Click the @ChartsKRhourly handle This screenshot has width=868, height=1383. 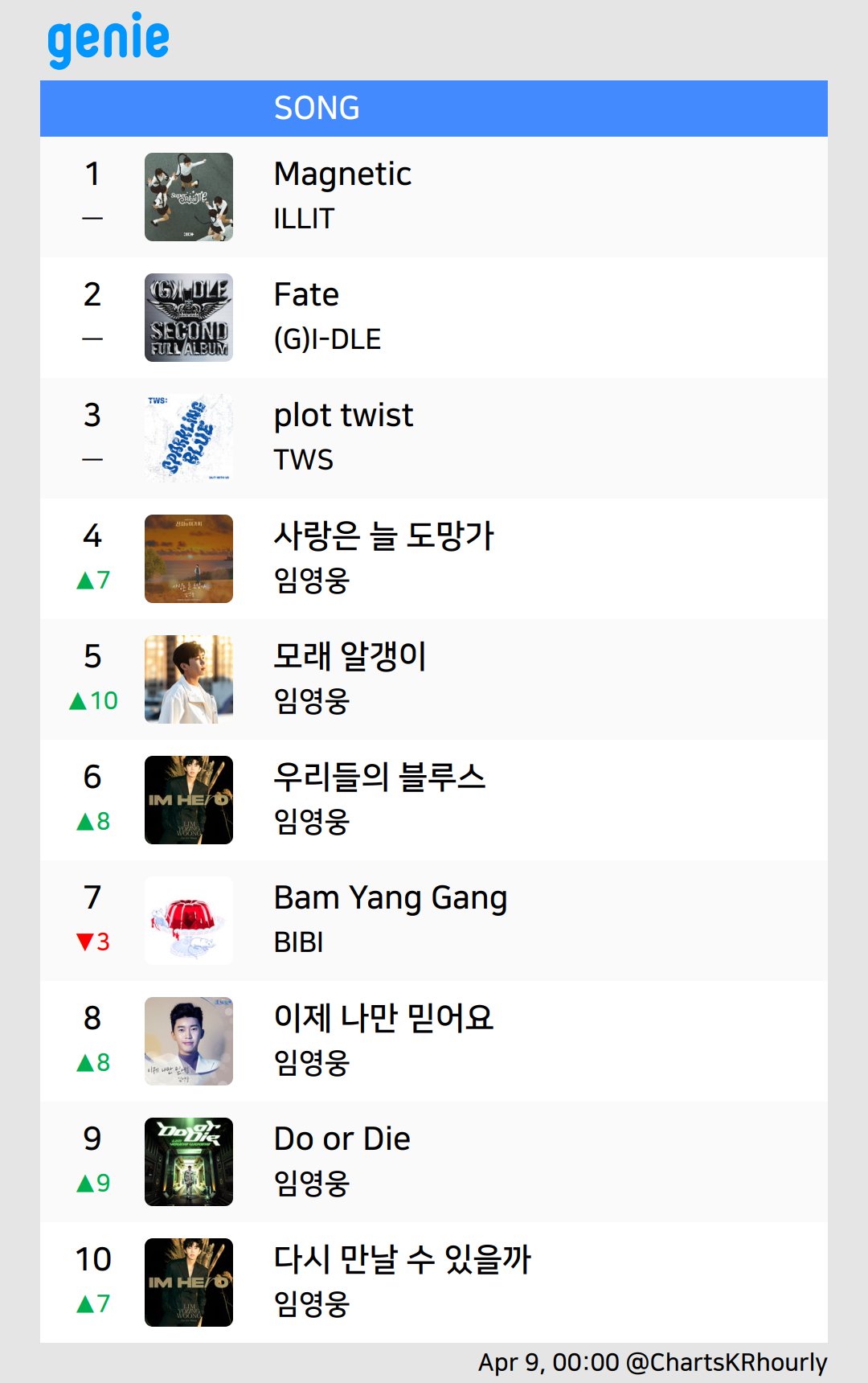(727, 1362)
